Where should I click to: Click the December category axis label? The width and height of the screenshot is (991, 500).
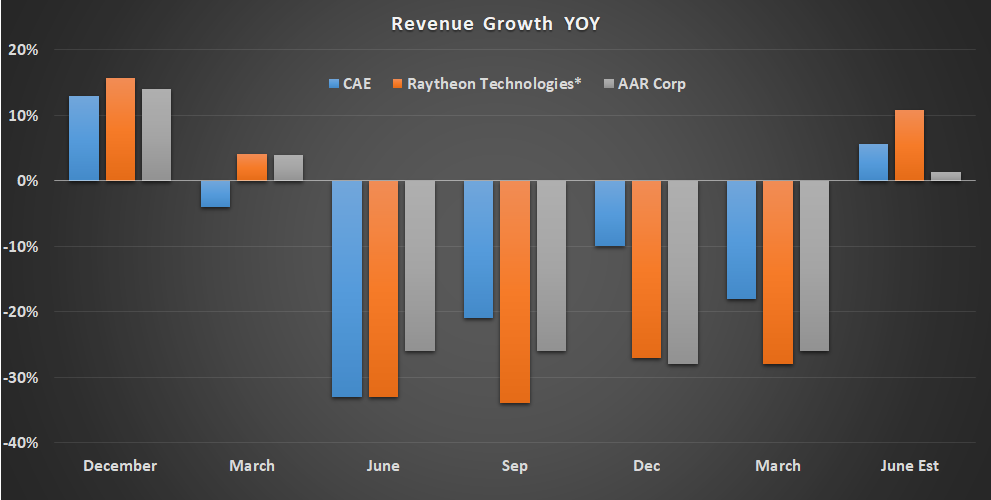coord(120,466)
